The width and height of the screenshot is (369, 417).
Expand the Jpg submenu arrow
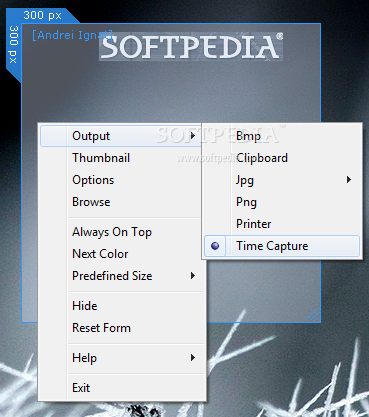(x=349, y=180)
